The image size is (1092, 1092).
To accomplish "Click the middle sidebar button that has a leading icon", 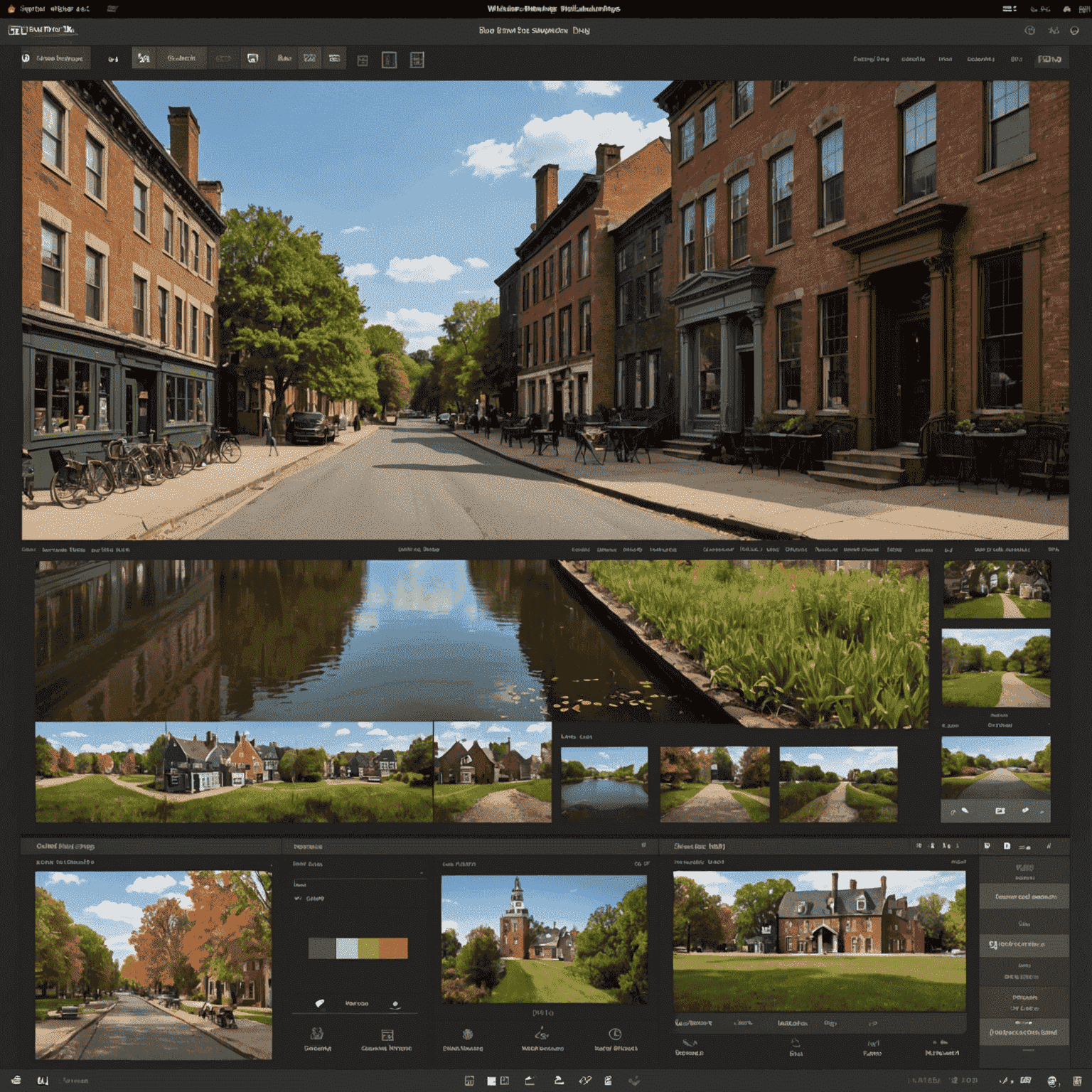I will [x=1024, y=945].
